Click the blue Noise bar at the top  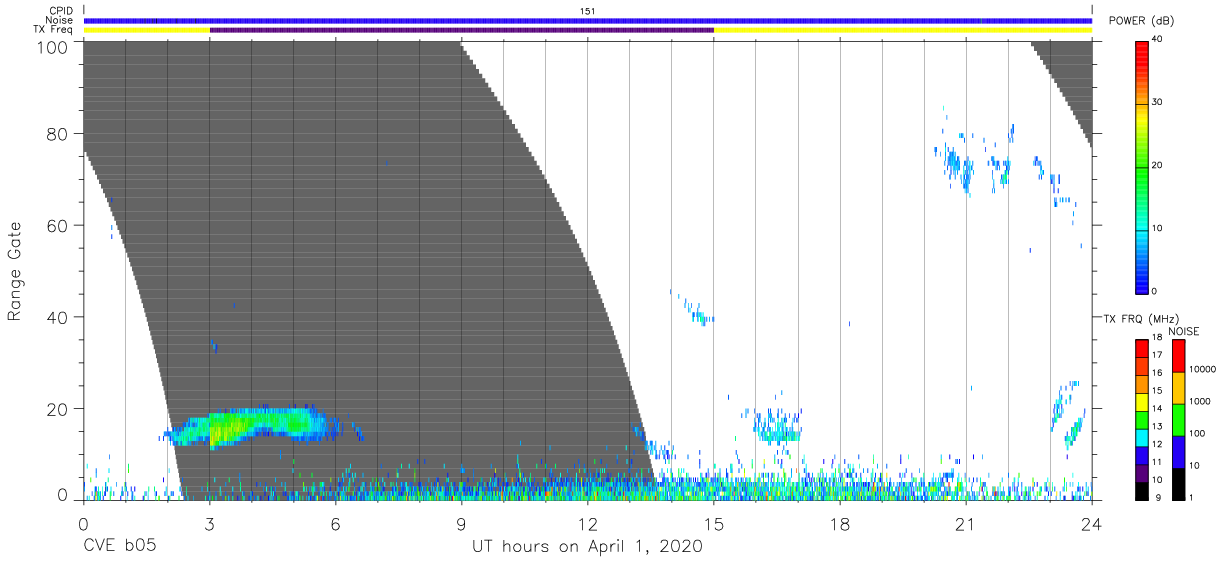click(587, 20)
